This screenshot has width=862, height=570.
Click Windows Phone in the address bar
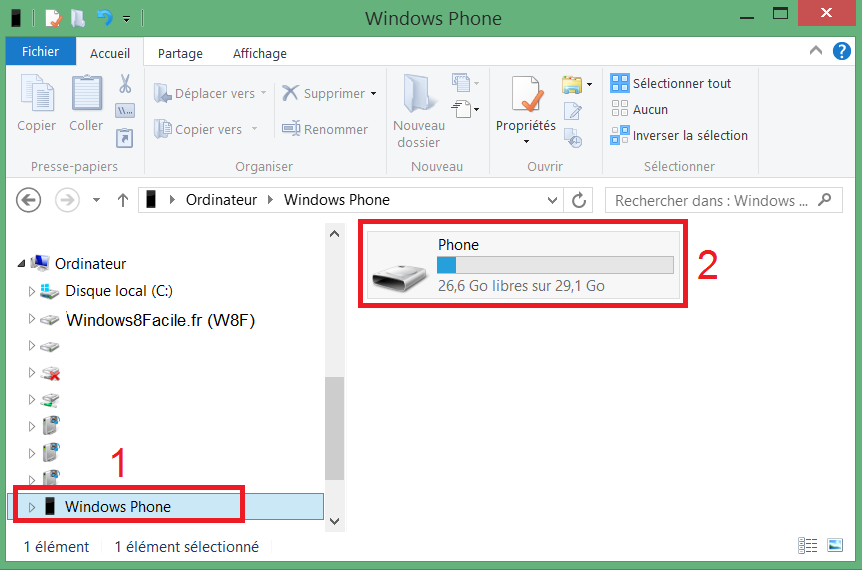336,200
